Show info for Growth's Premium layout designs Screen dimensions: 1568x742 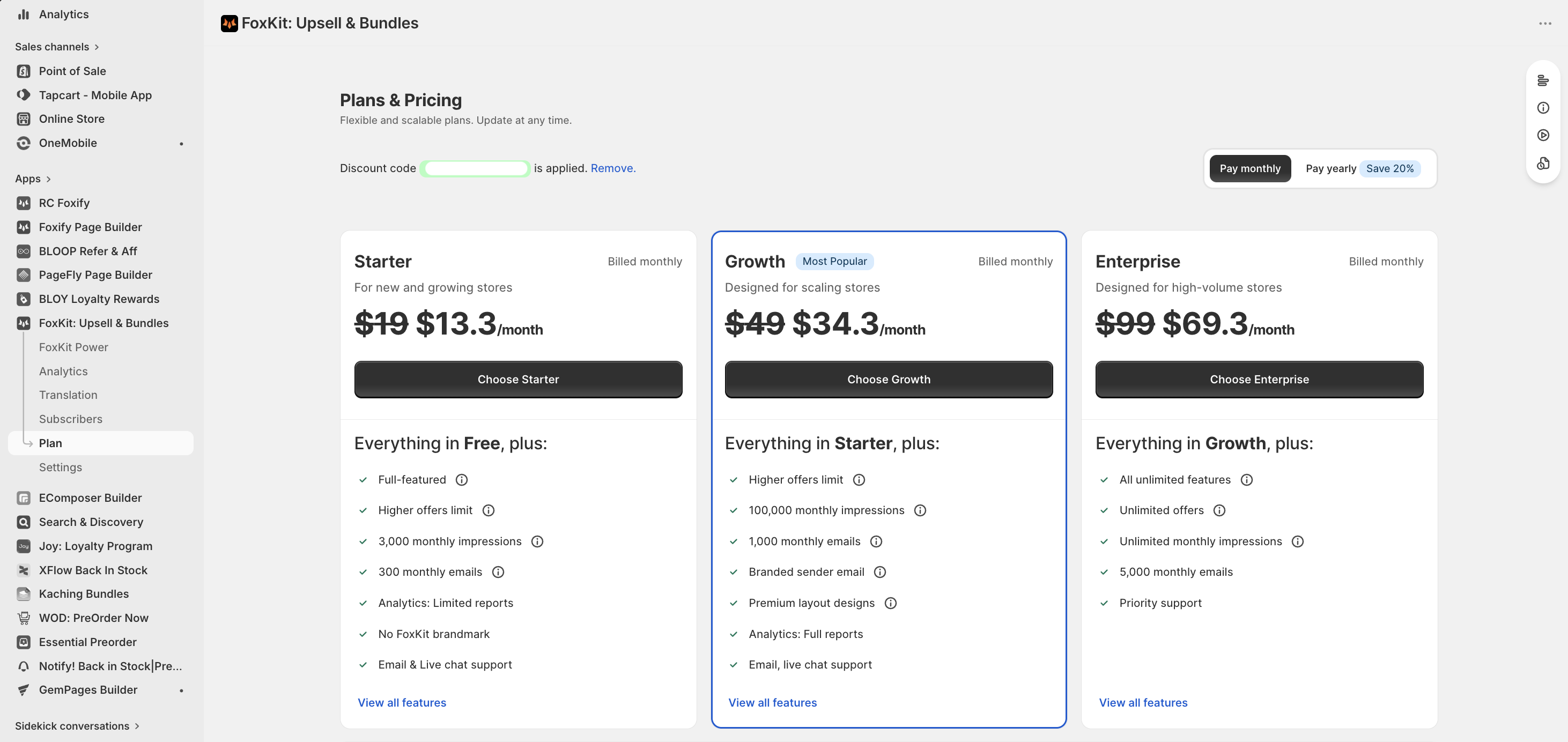[x=891, y=603]
